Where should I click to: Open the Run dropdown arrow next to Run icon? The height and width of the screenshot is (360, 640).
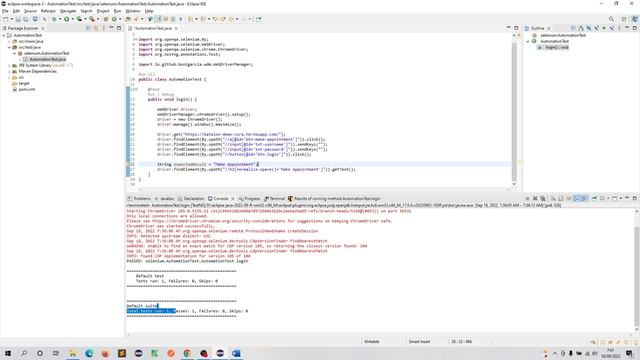click(73, 19)
